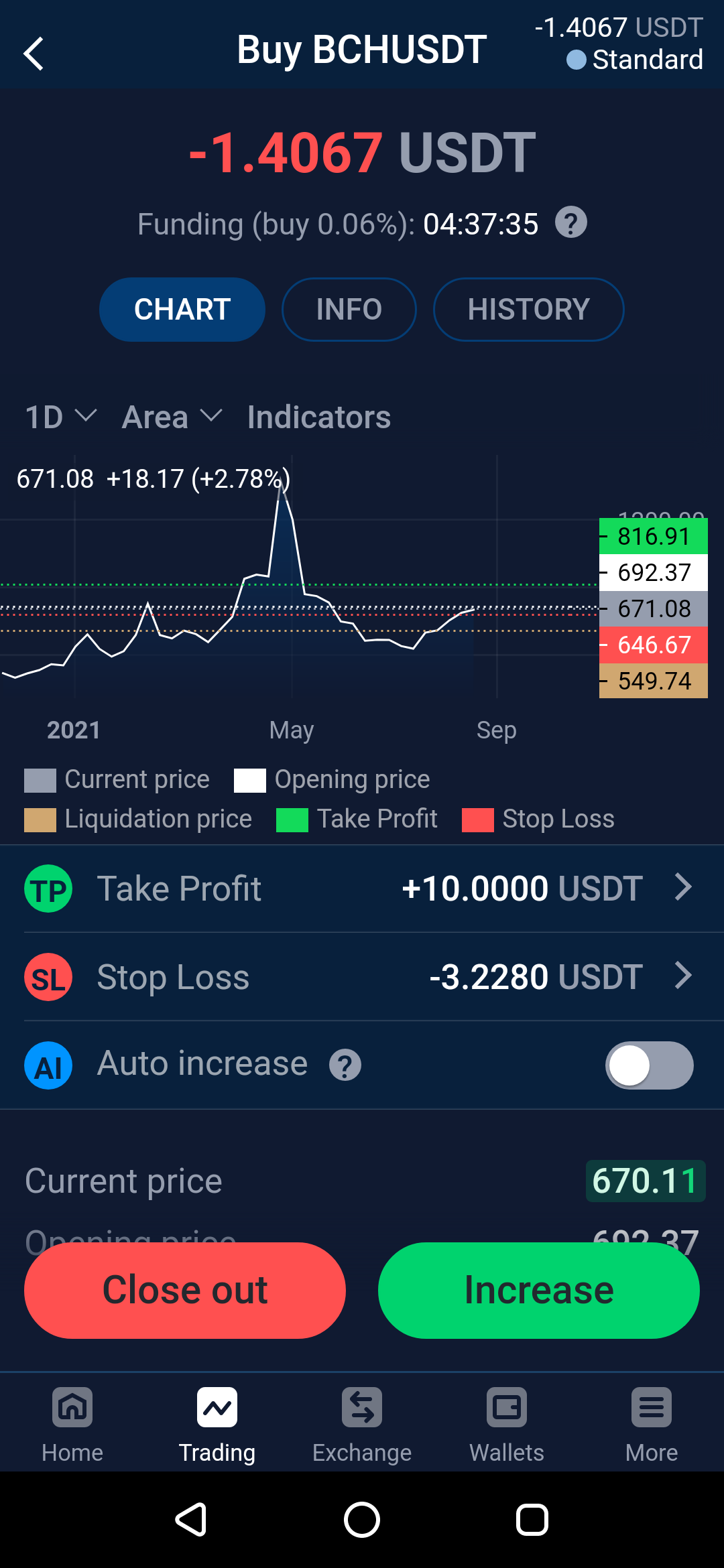Image resolution: width=724 pixels, height=1568 pixels.
Task: Switch to the HISTORY tab
Action: pyautogui.click(x=529, y=310)
